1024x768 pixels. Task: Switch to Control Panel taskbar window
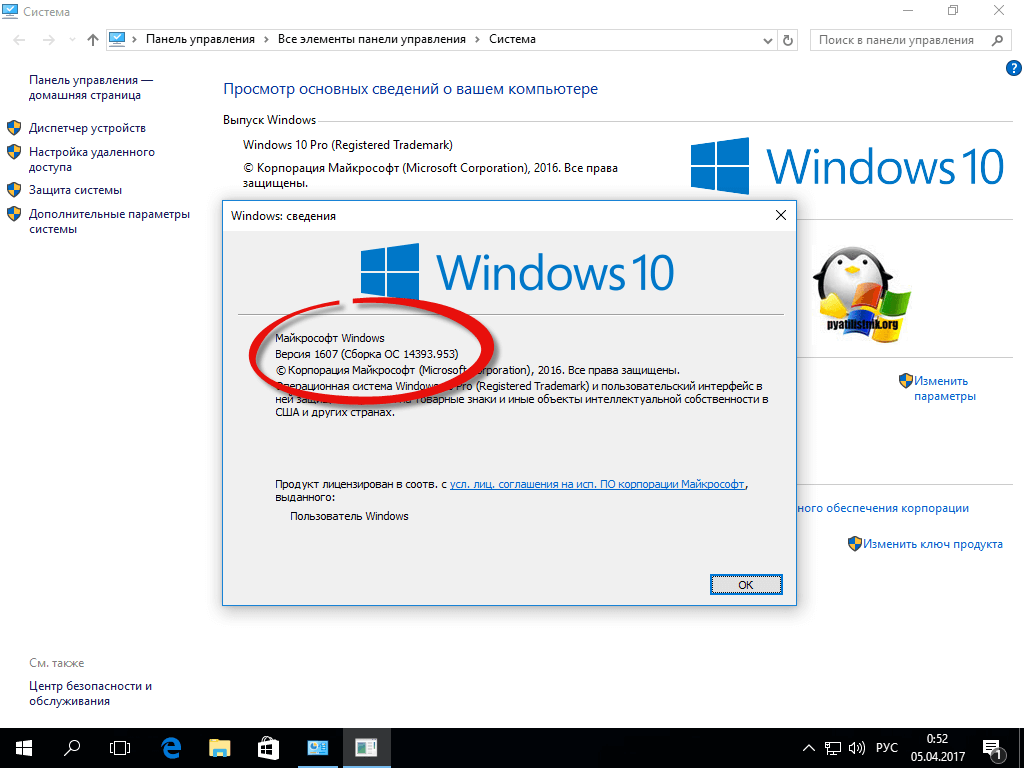tap(317, 748)
